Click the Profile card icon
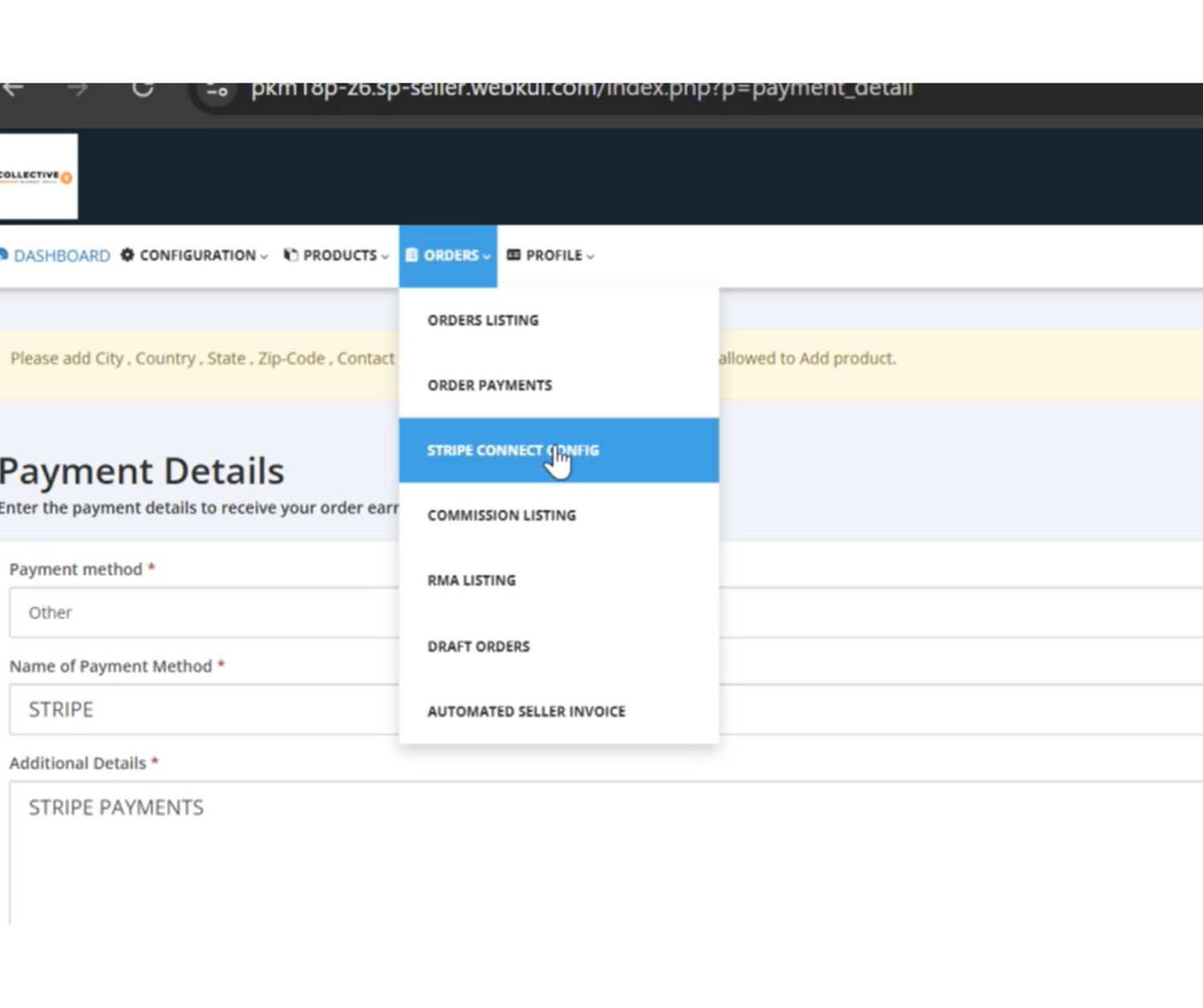The width and height of the screenshot is (1203, 1008). (x=514, y=255)
